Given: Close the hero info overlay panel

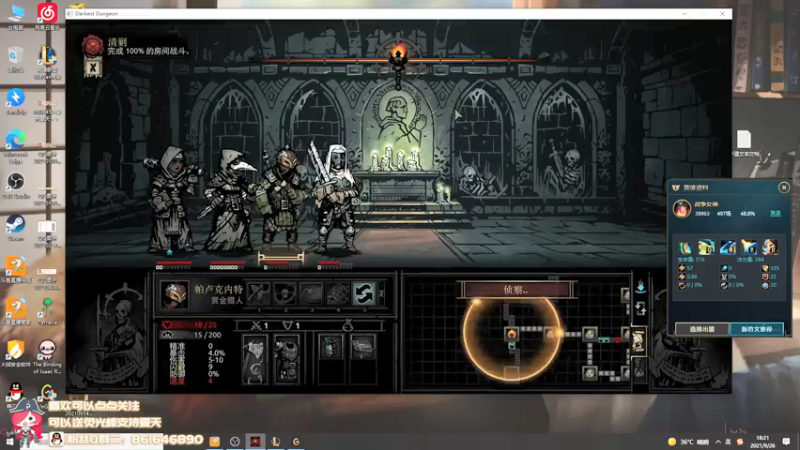Looking at the screenshot, I should coord(784,187).
